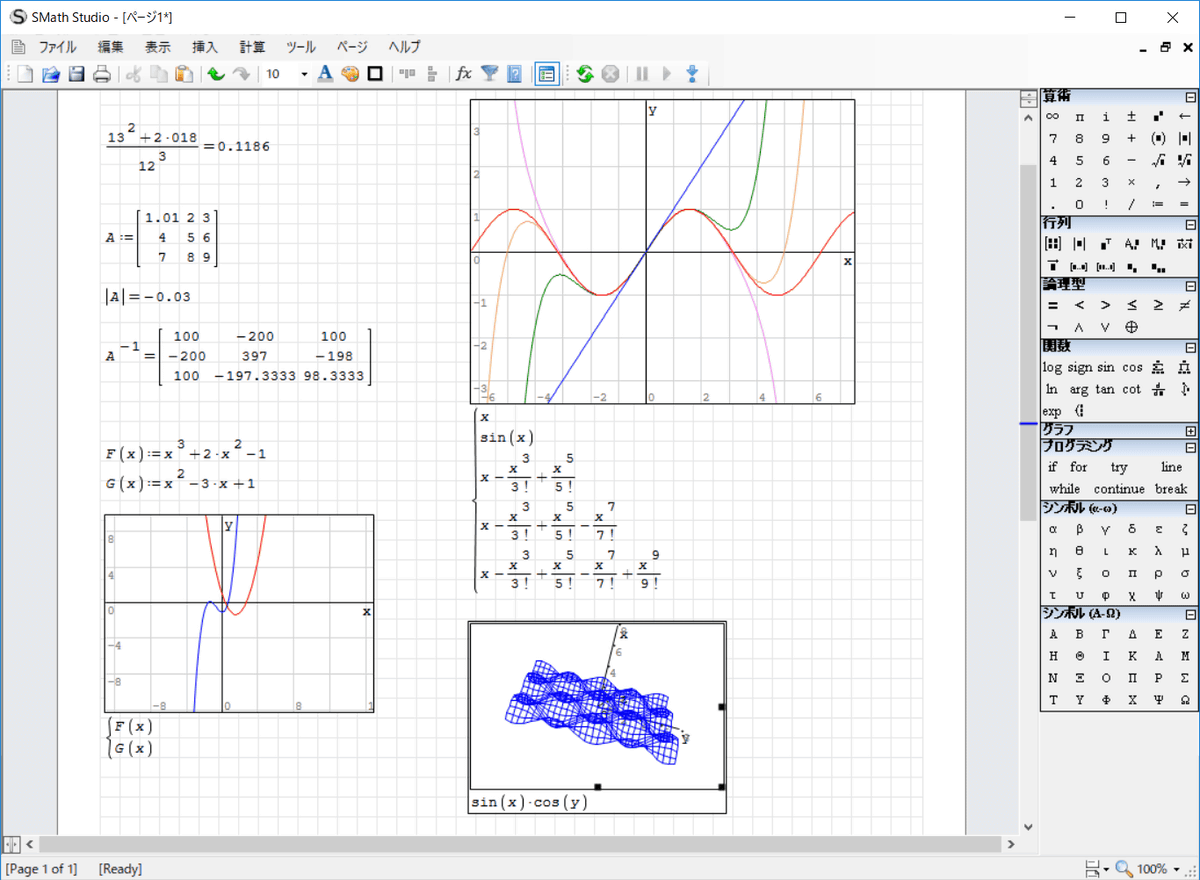Insert the not-equal operator

pyautogui.click(x=1185, y=305)
